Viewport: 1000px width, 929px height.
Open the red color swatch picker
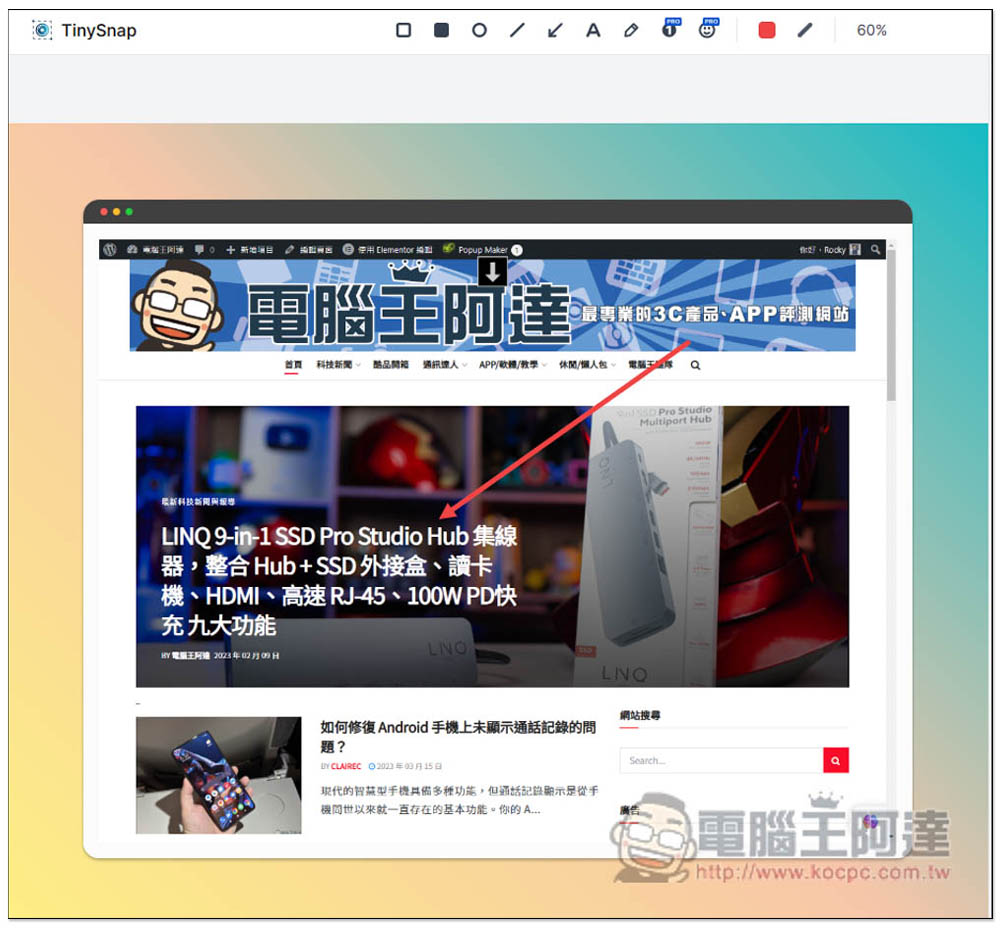[x=767, y=30]
